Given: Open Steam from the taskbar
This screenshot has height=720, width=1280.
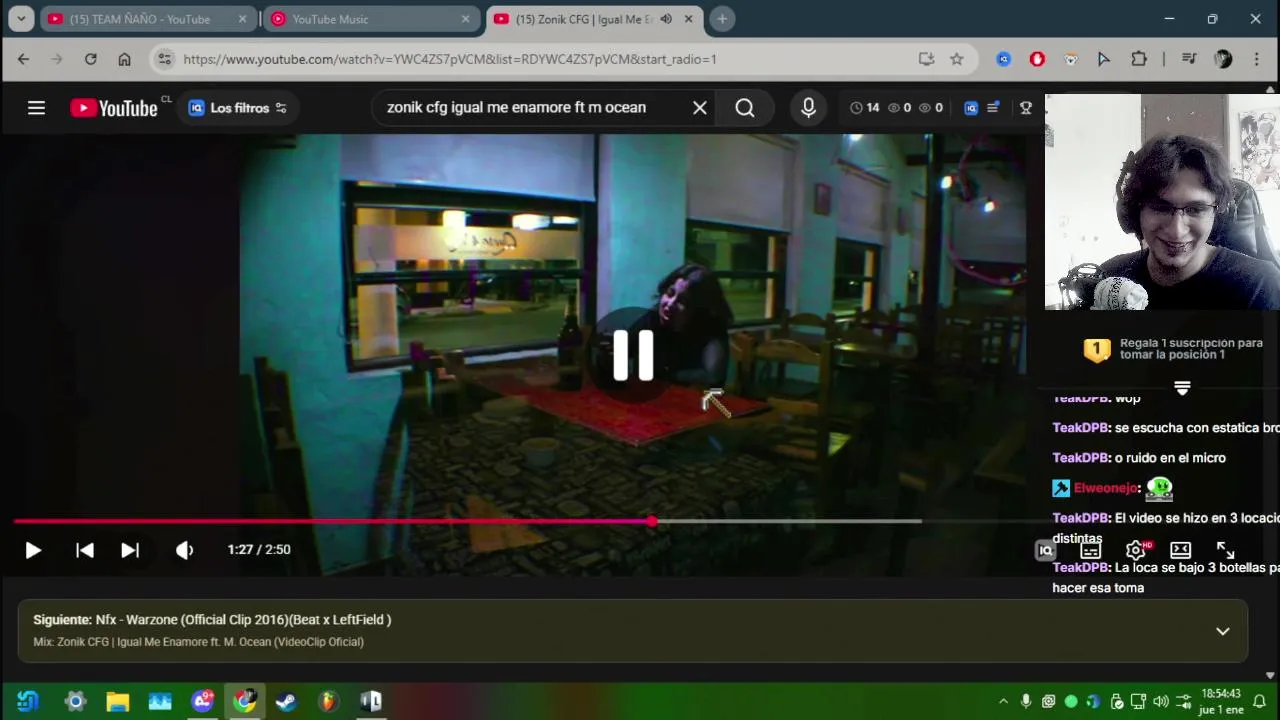Looking at the screenshot, I should pos(286,702).
